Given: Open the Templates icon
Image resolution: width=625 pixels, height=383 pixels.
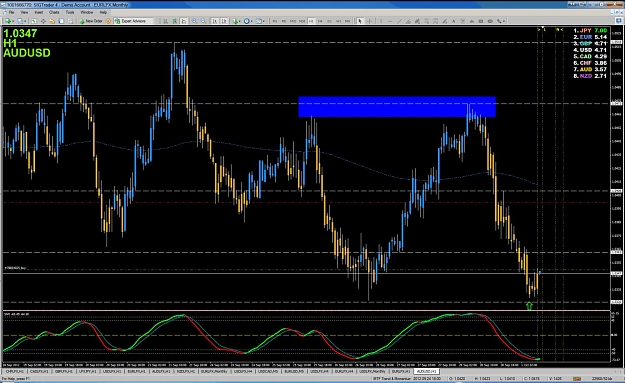Looking at the screenshot, I should (x=259, y=21).
